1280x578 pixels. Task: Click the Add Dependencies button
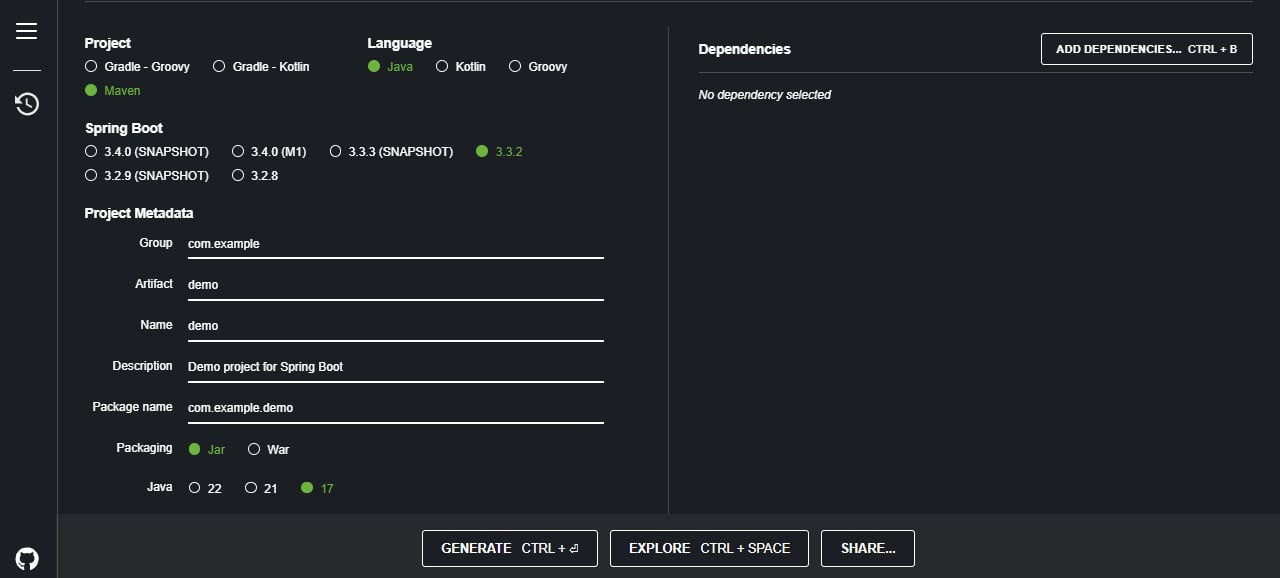[x=1146, y=49]
